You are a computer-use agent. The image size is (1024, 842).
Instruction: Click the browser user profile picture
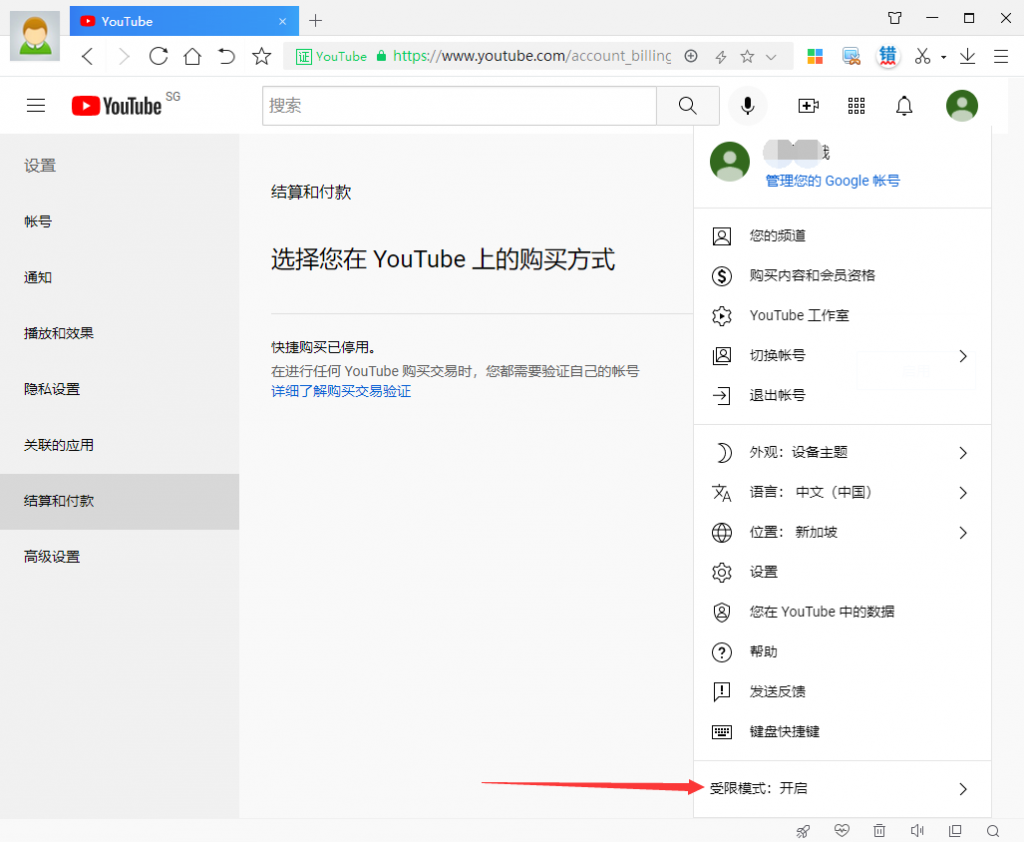(35, 35)
